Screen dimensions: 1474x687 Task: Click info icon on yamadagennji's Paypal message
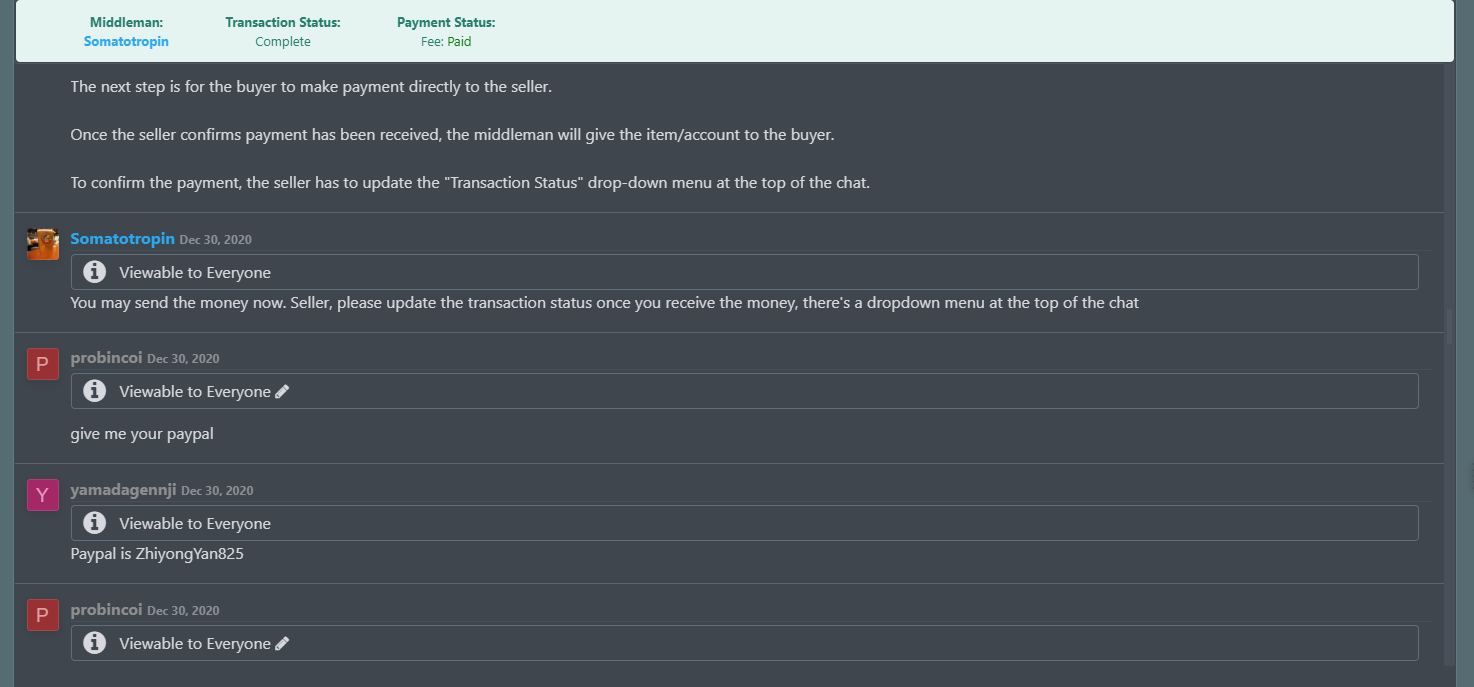(x=95, y=523)
